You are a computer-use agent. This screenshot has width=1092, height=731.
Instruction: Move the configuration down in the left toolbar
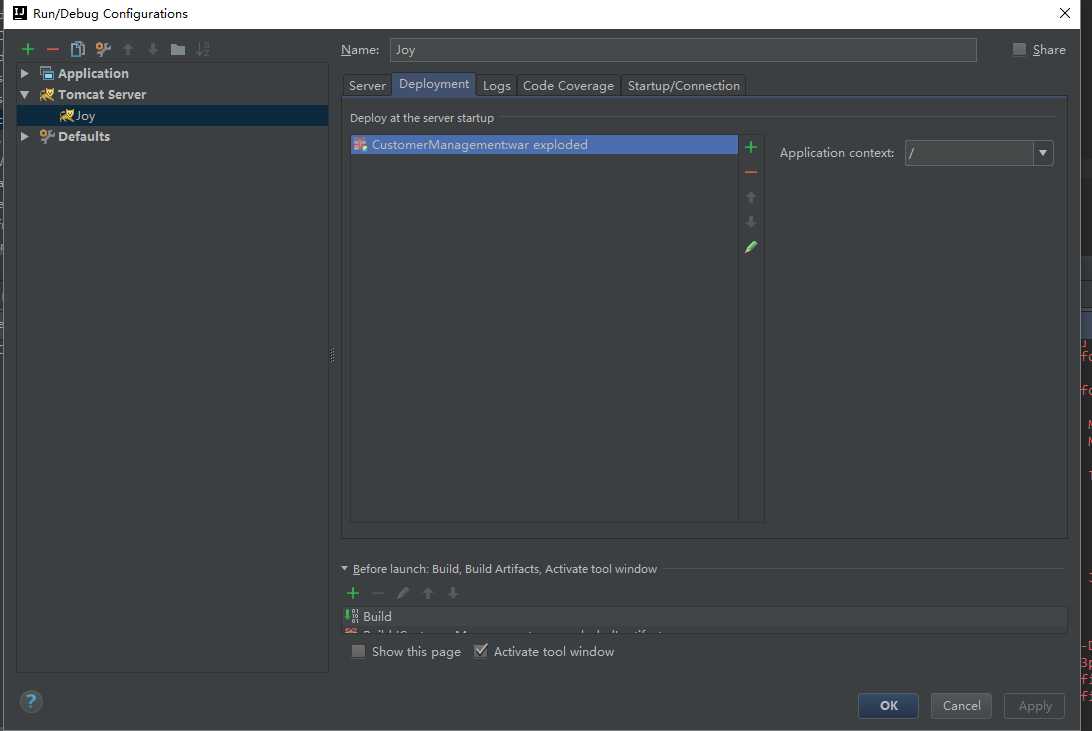[153, 49]
